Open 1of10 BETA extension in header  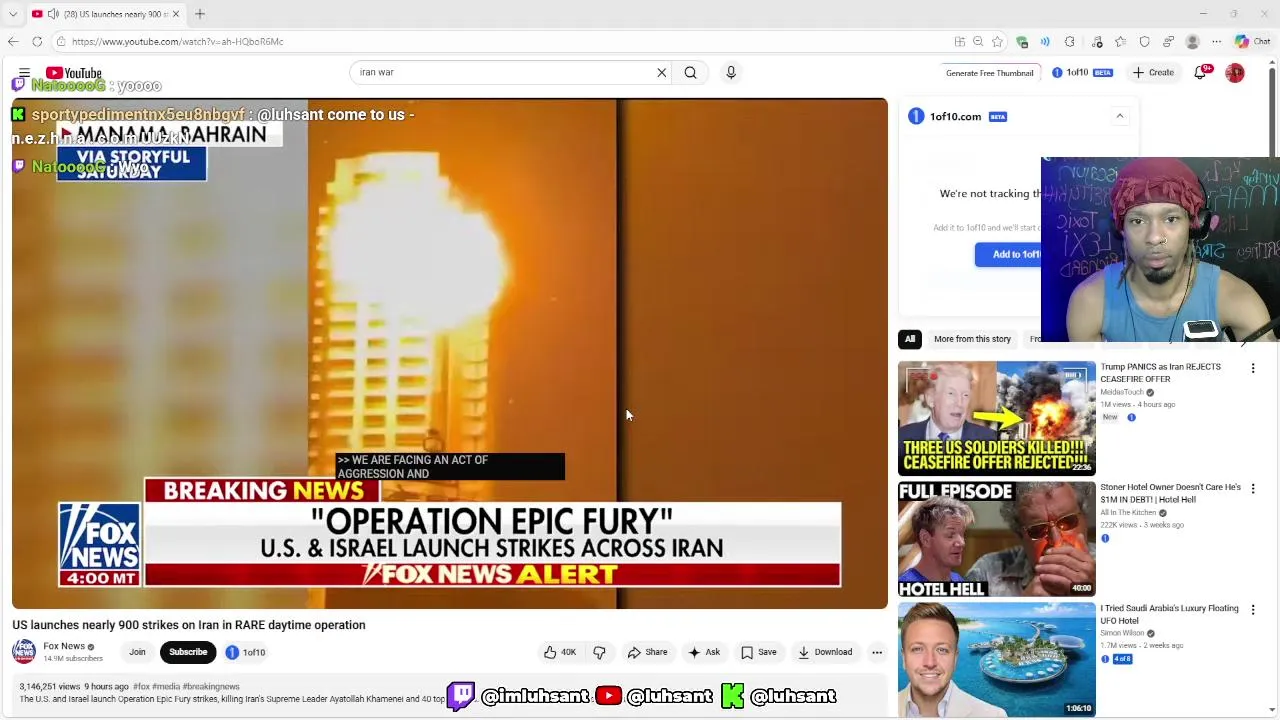1082,72
